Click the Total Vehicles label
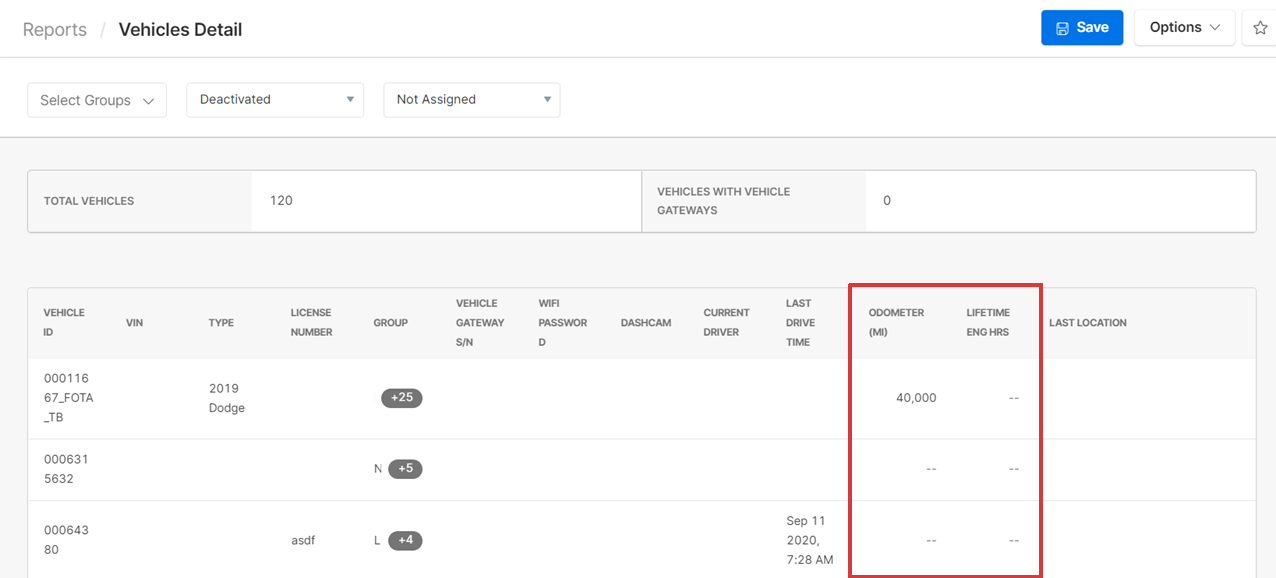 (x=89, y=201)
